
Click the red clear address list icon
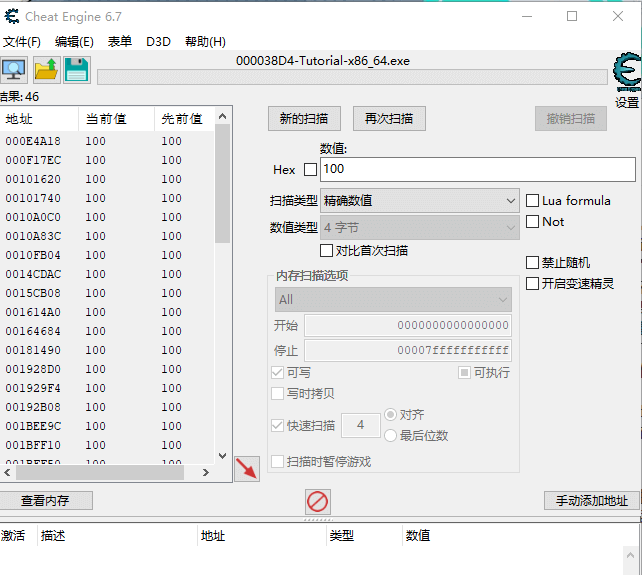(318, 502)
